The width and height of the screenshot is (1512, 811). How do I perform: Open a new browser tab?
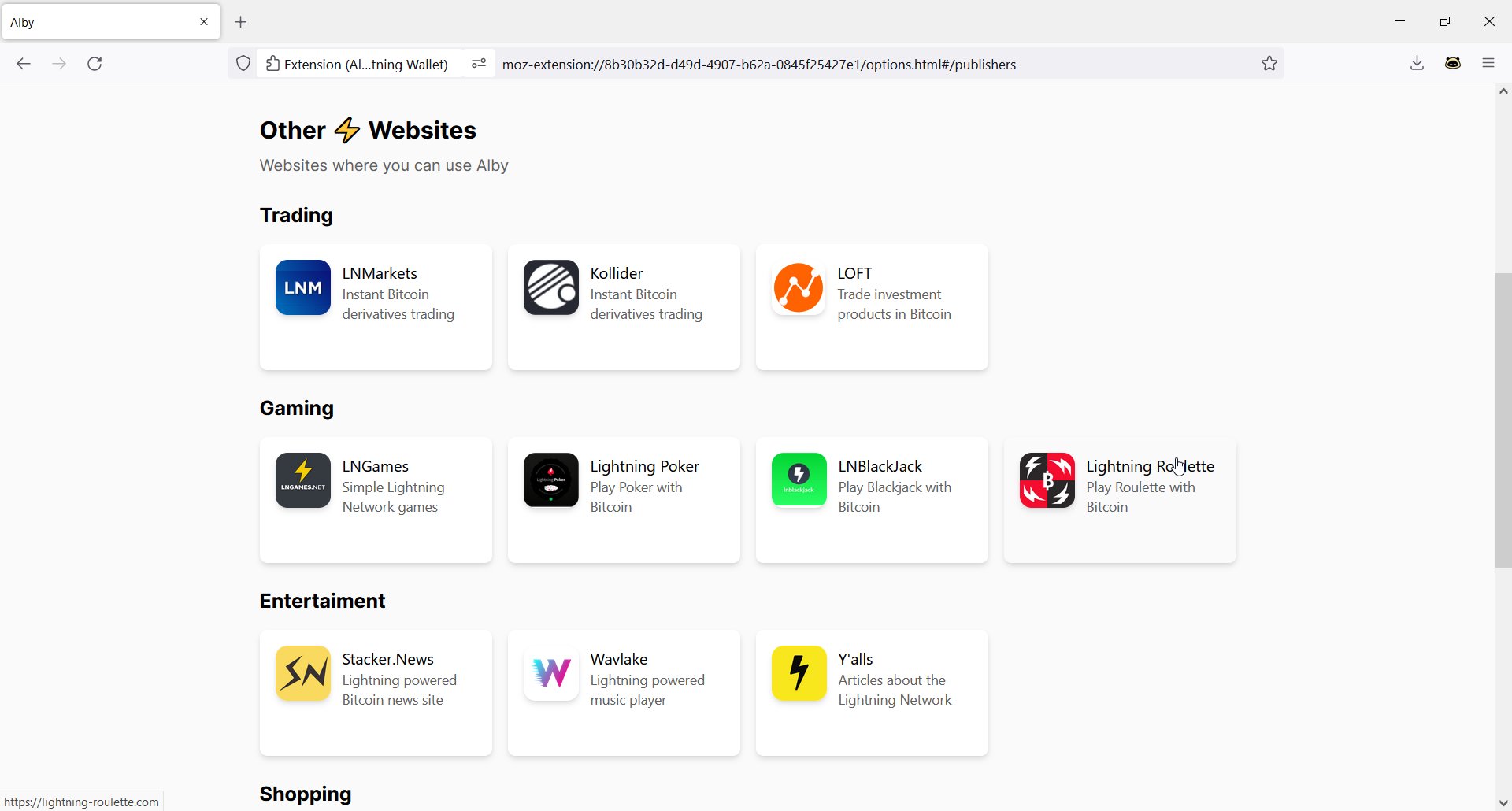pos(241,22)
